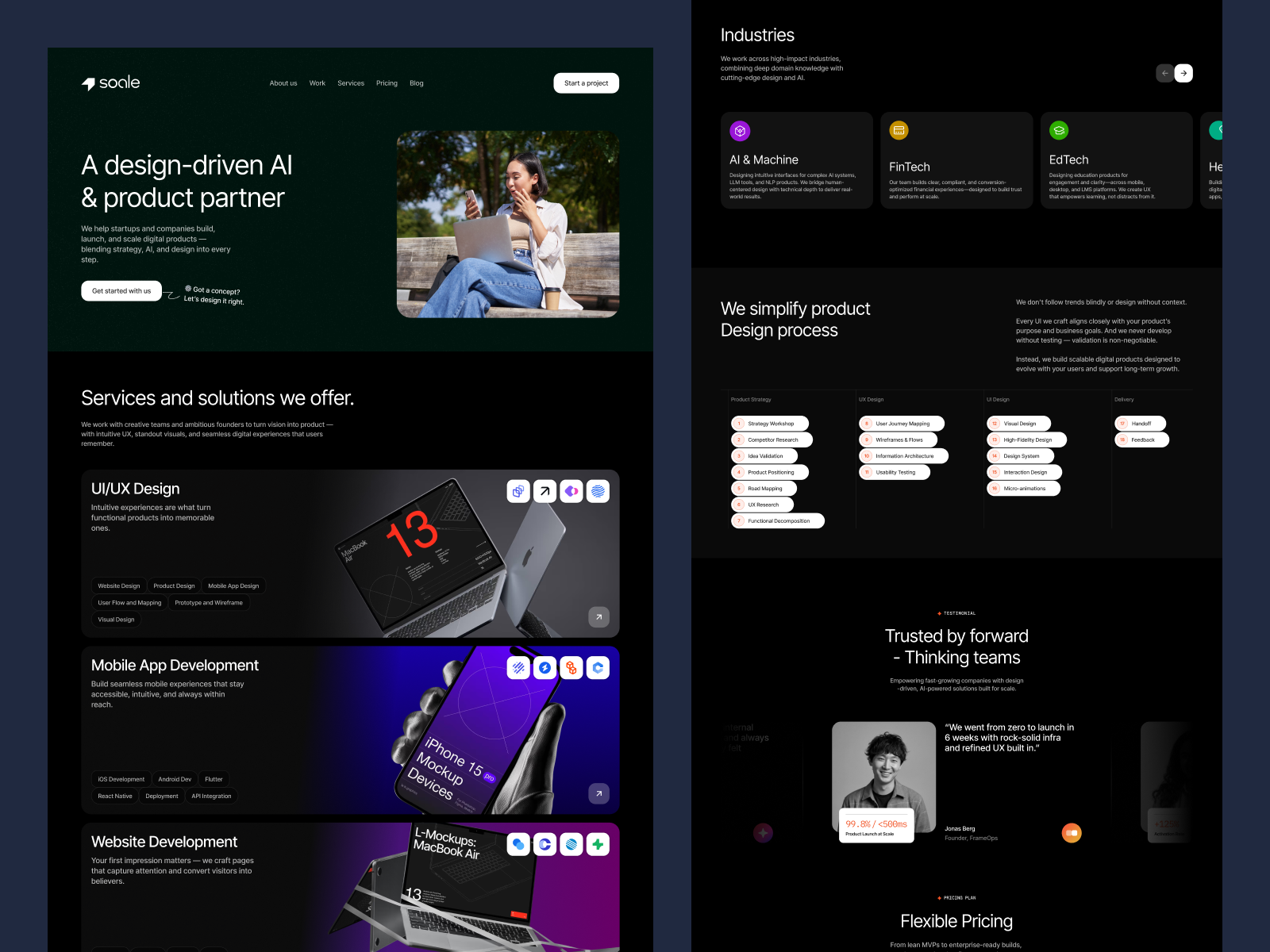Select the React Native tag

coord(115,796)
